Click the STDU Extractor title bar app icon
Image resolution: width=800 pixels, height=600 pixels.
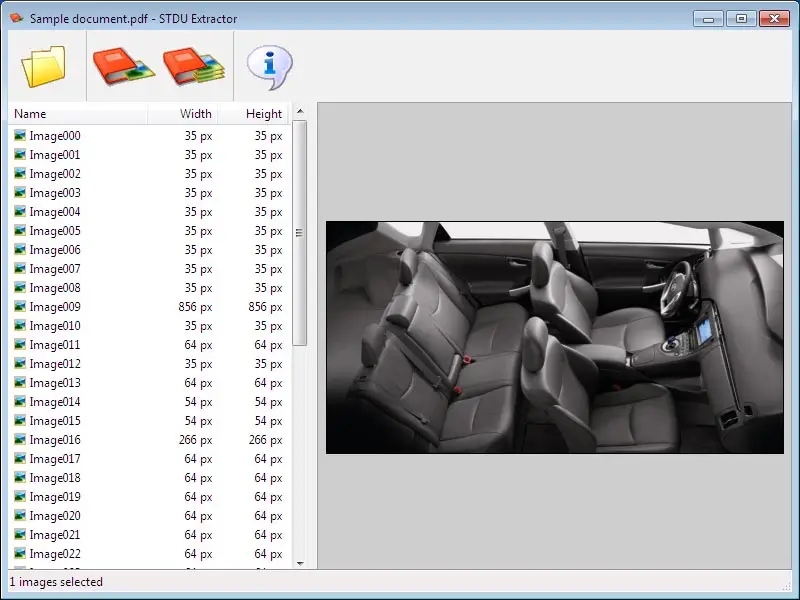[16, 18]
